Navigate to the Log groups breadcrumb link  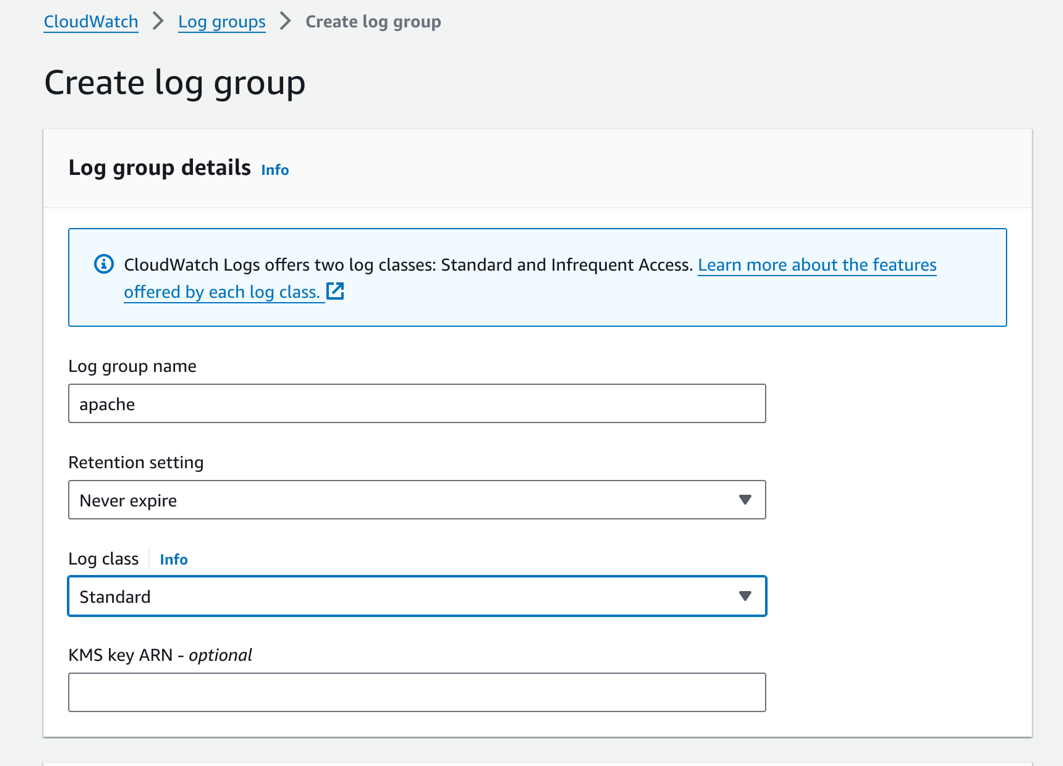221,21
